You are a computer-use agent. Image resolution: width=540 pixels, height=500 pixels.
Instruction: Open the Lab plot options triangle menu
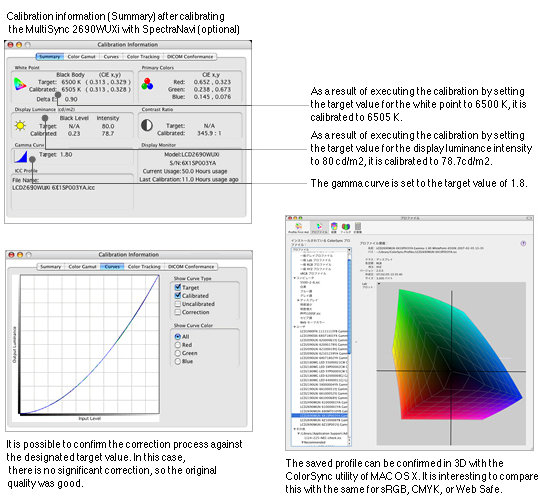pos(379,284)
